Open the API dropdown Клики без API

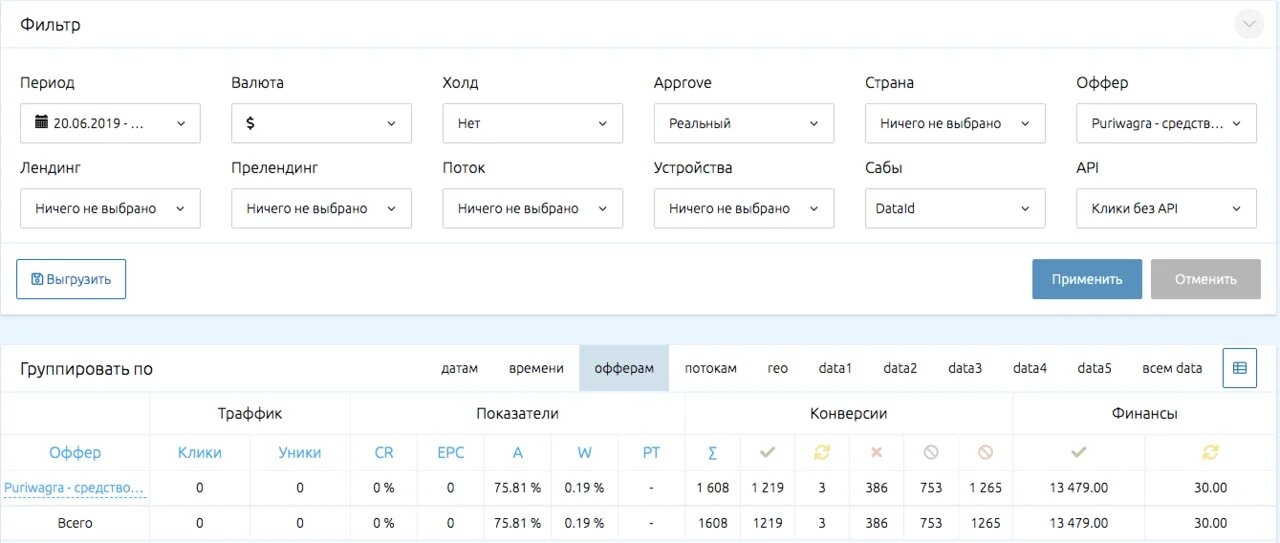coord(1166,208)
